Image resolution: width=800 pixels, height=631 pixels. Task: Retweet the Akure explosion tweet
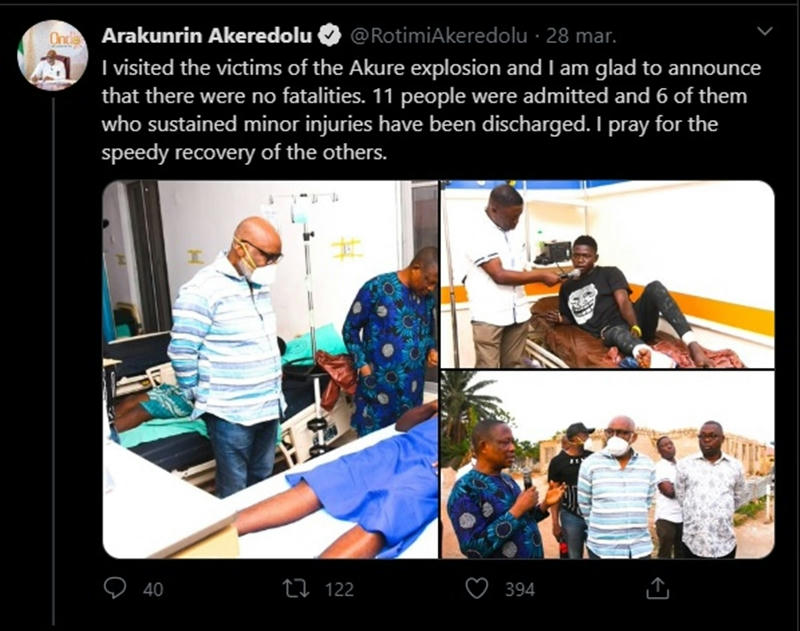(296, 588)
